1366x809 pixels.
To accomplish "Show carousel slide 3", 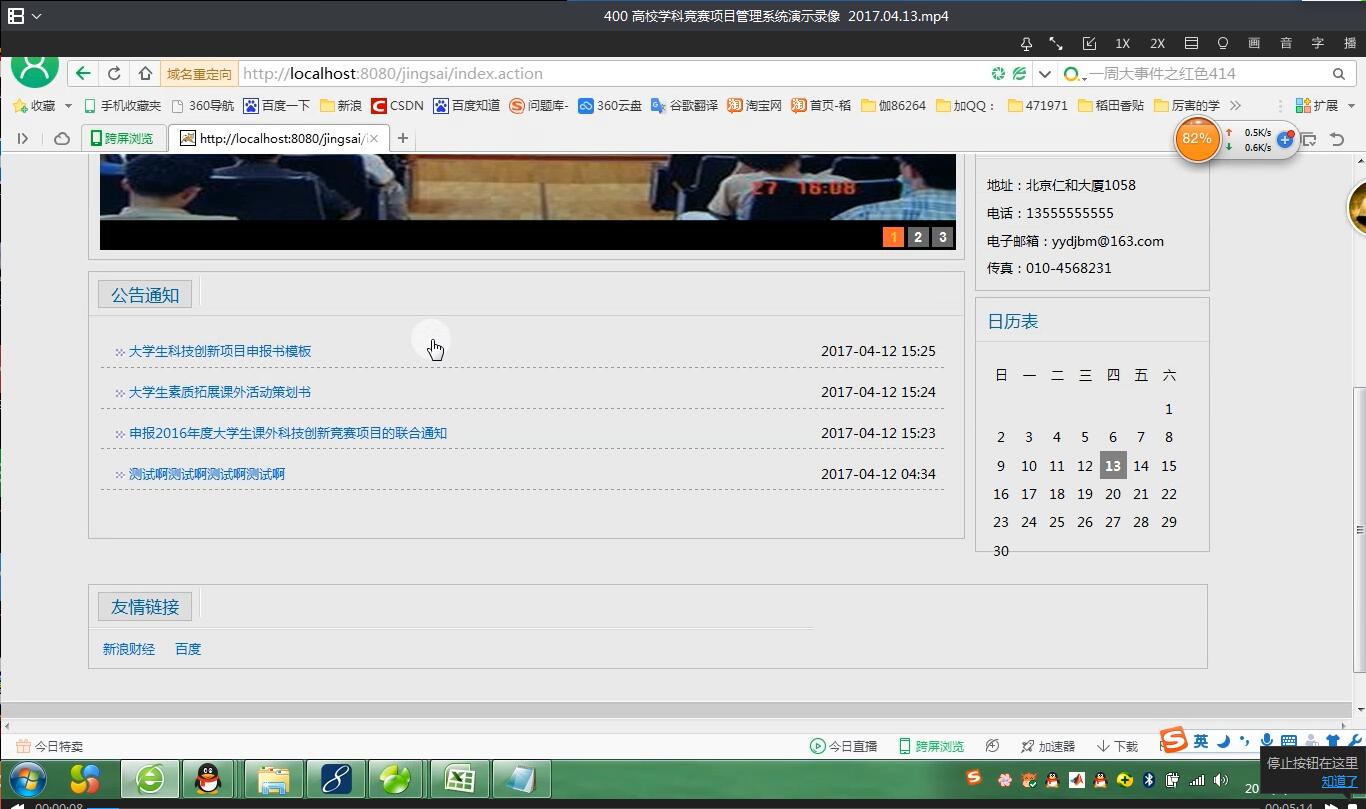I will click(x=942, y=237).
